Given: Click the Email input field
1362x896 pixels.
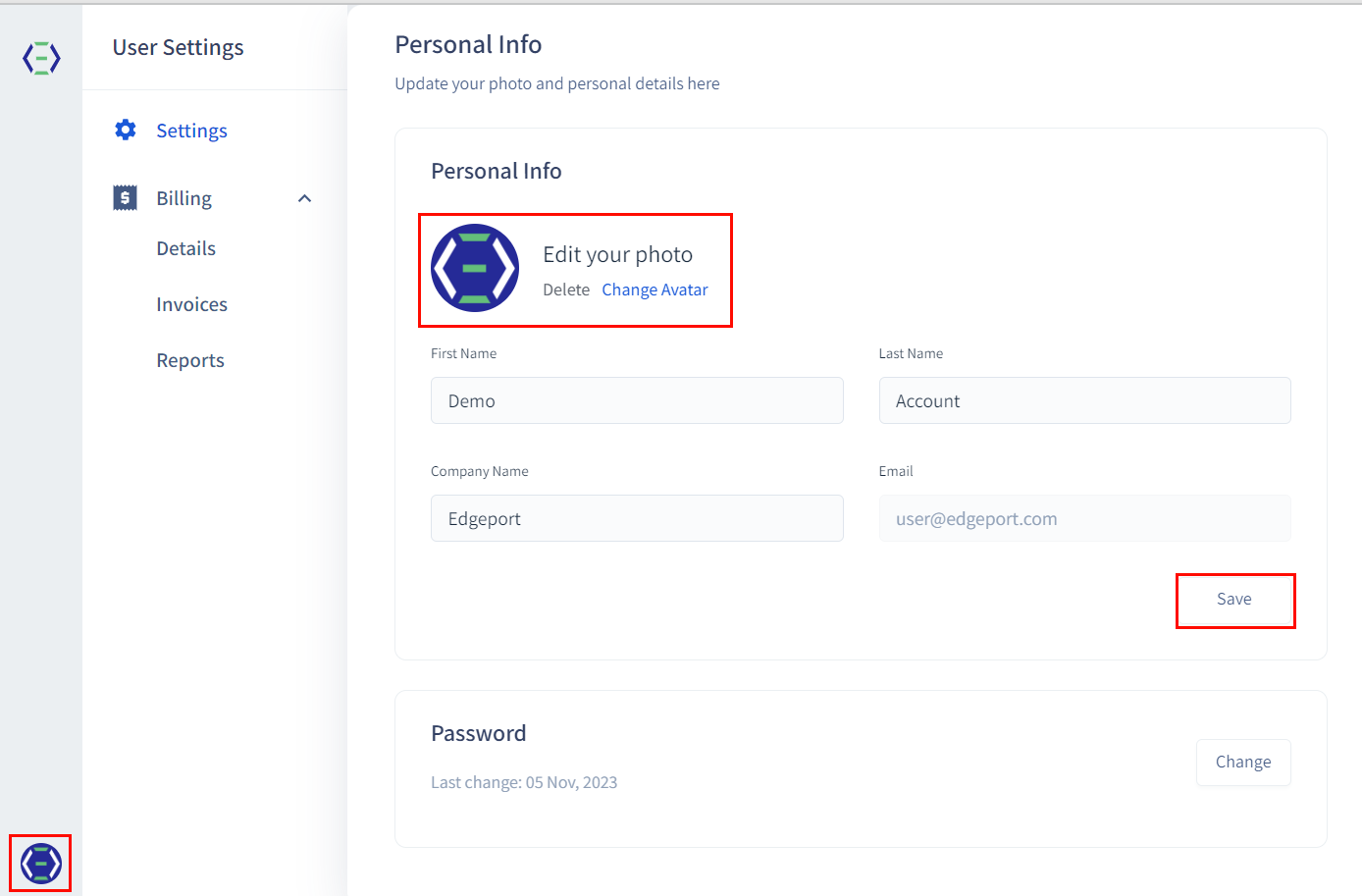Looking at the screenshot, I should click(1084, 518).
